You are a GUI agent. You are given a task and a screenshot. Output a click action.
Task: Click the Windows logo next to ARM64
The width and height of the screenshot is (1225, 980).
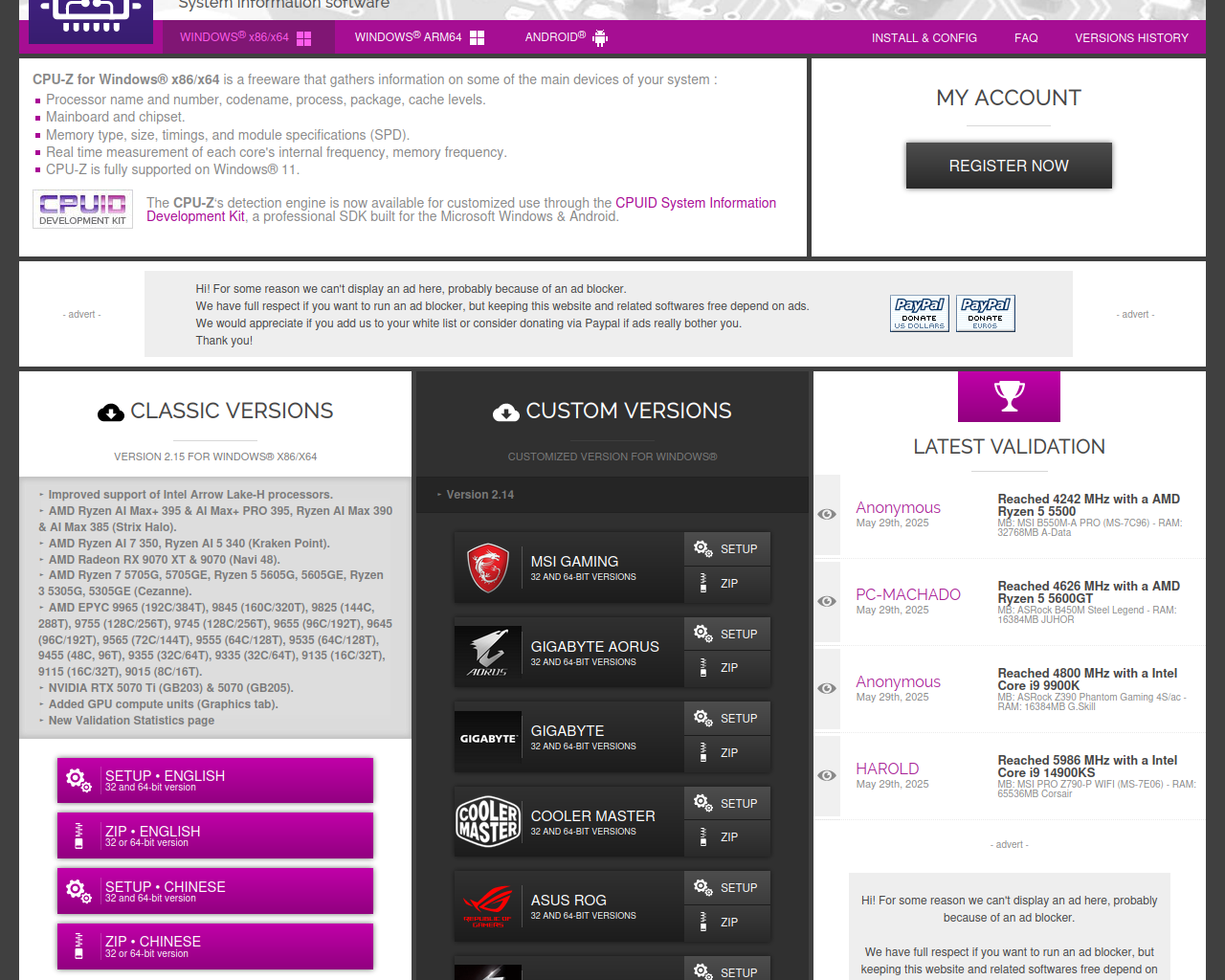477,38
